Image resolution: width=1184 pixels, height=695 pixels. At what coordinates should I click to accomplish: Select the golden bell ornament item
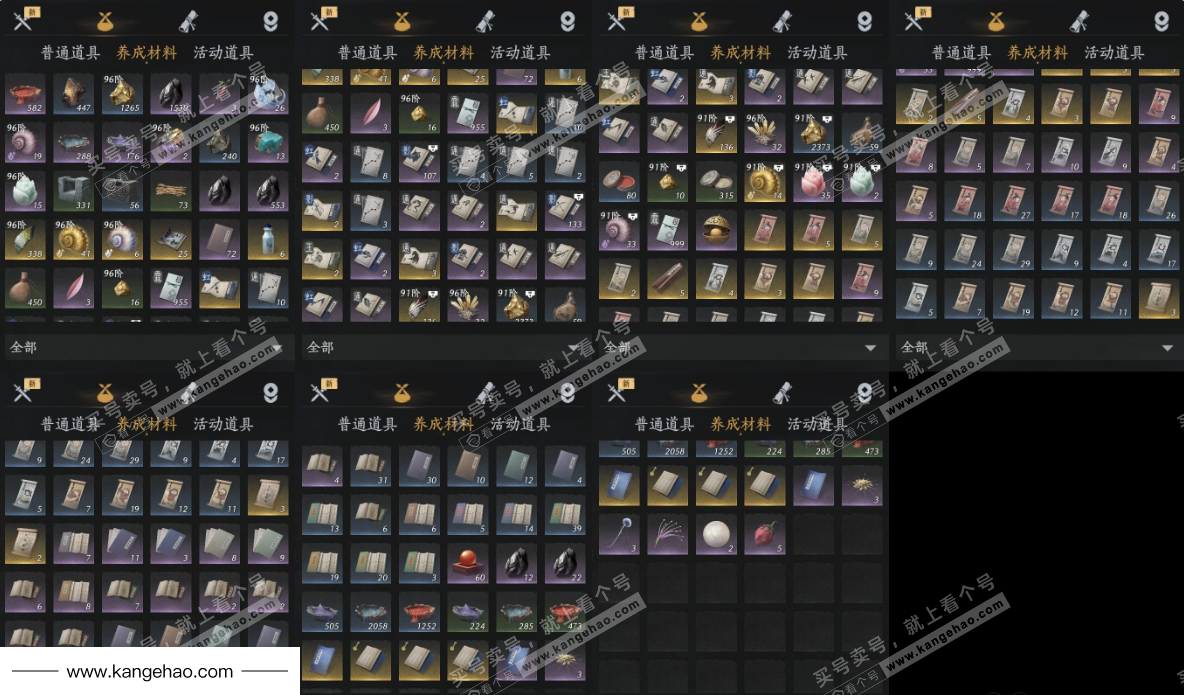point(716,230)
